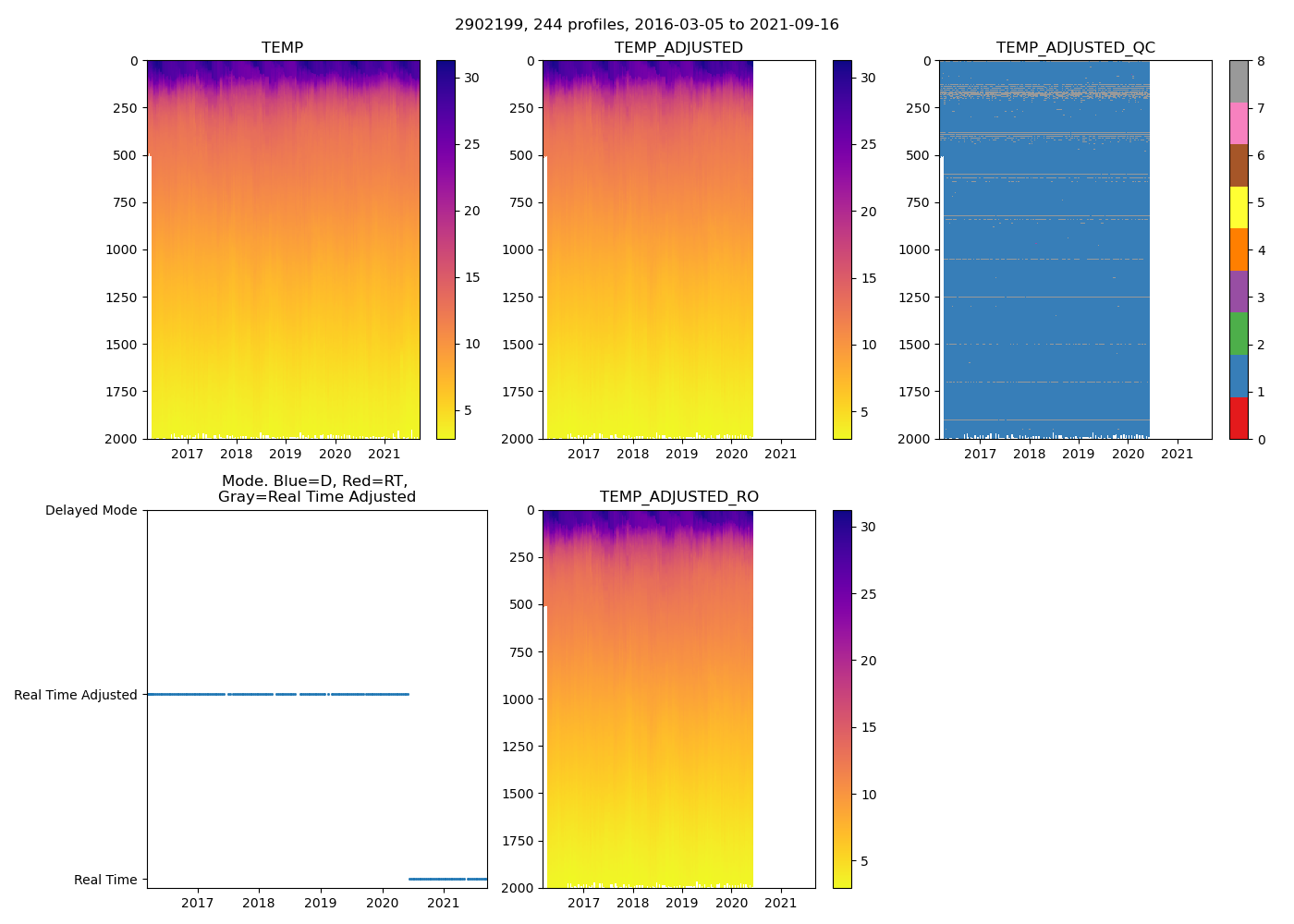
Task: Select the TEMP_ADJUSTED_RO plot title
Action: tap(678, 497)
